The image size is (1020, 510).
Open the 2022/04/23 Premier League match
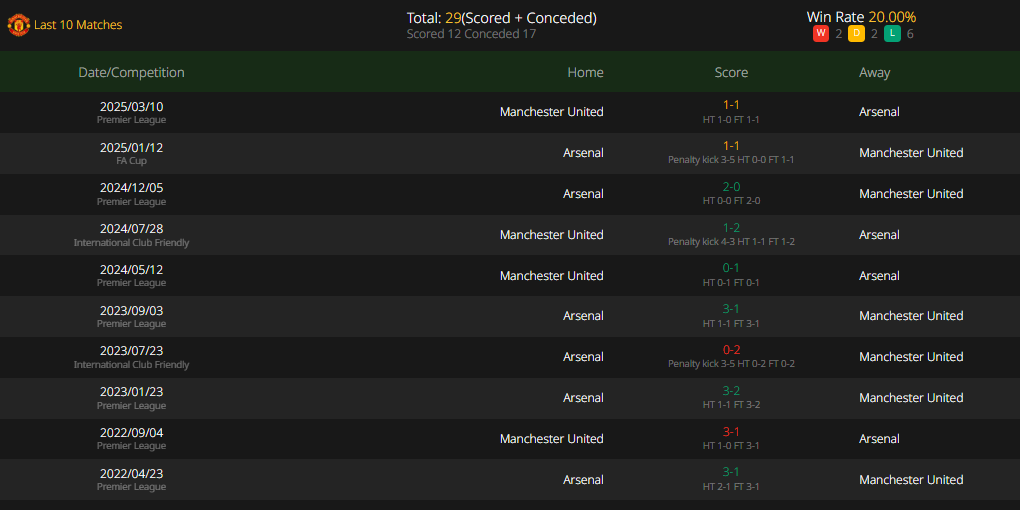[510, 480]
